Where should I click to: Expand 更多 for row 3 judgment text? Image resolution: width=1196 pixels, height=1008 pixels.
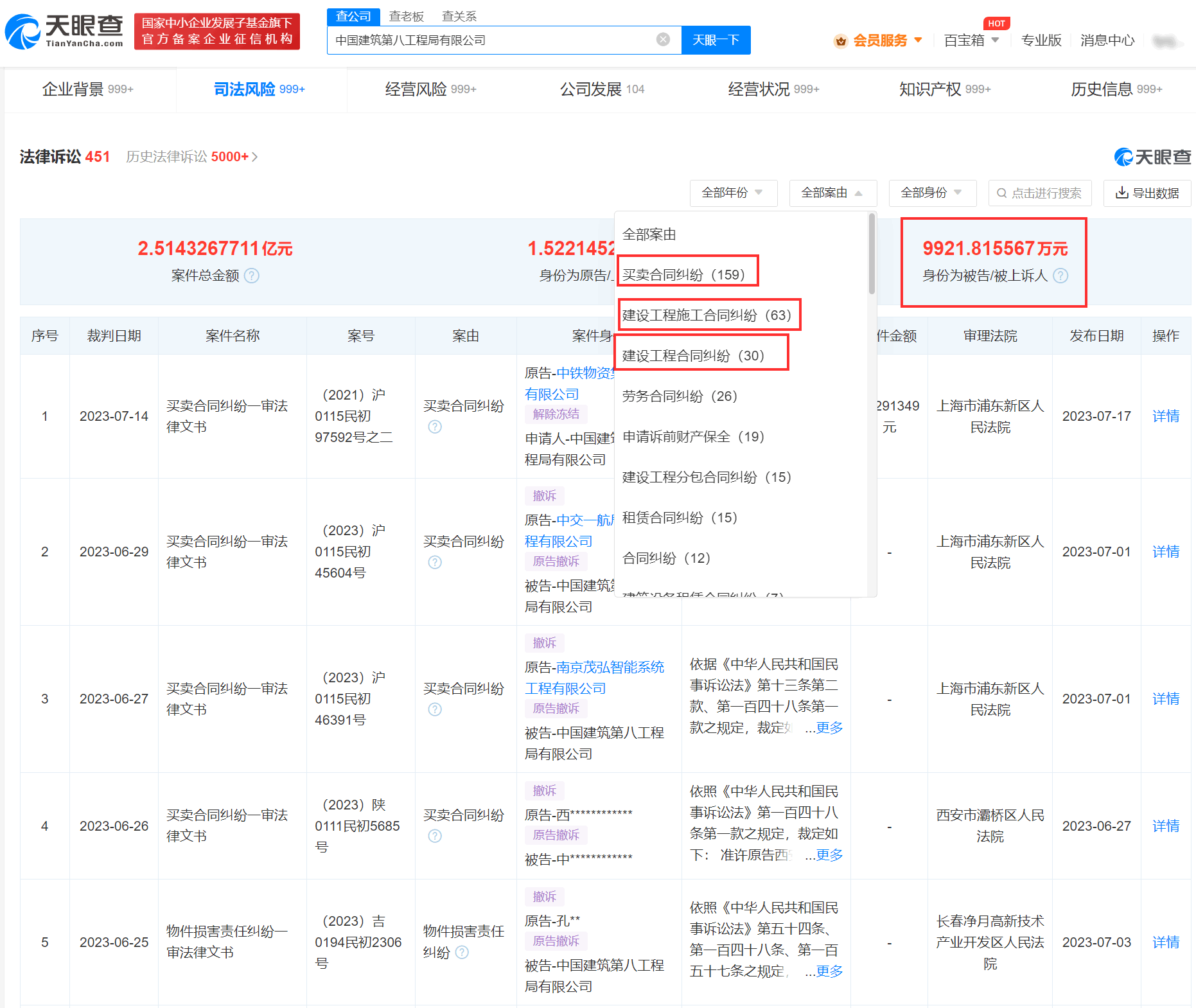829,728
